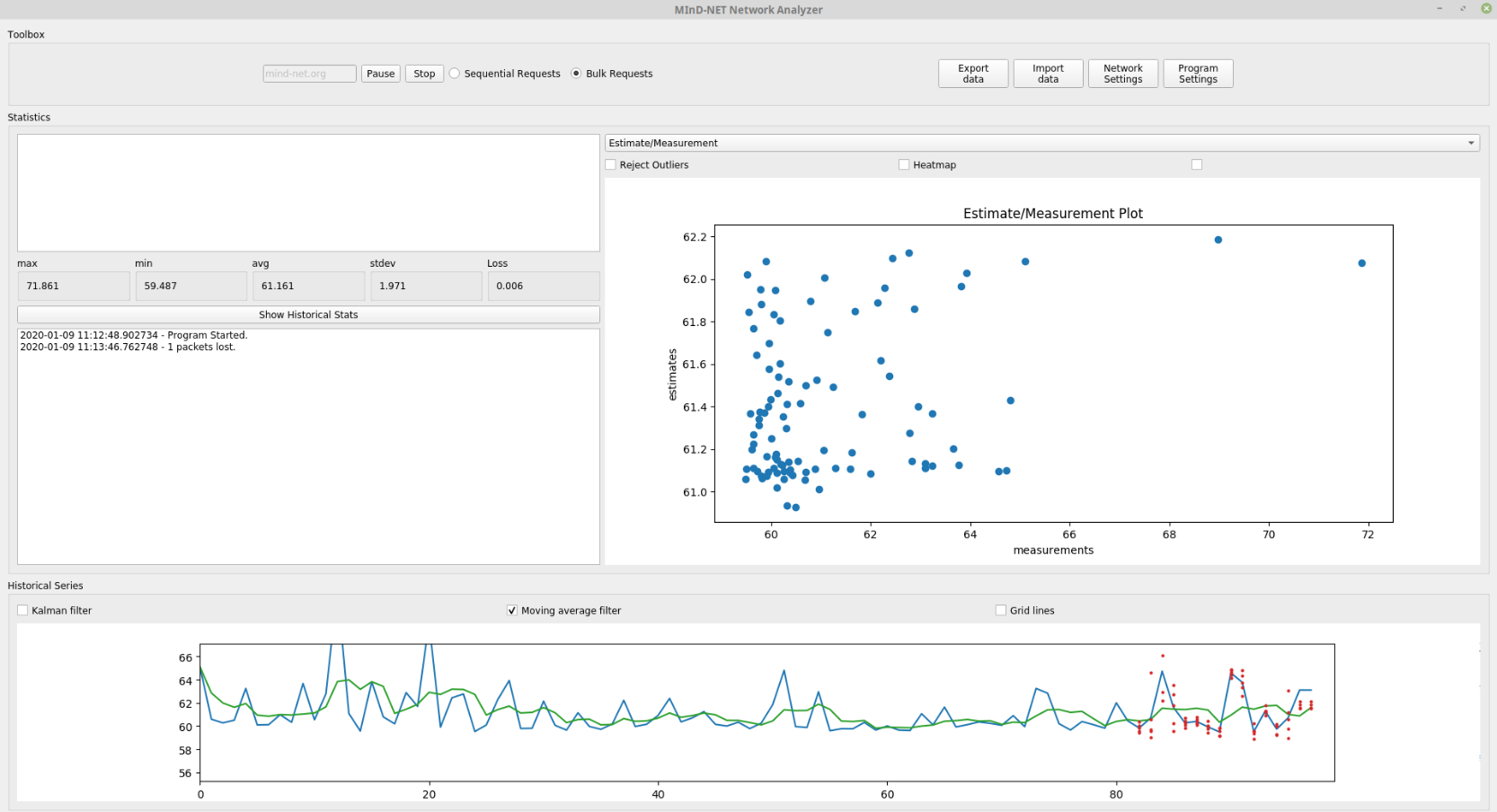
Task: Tick the unlabeled checkbox right of Heatmap
Action: coord(1196,165)
